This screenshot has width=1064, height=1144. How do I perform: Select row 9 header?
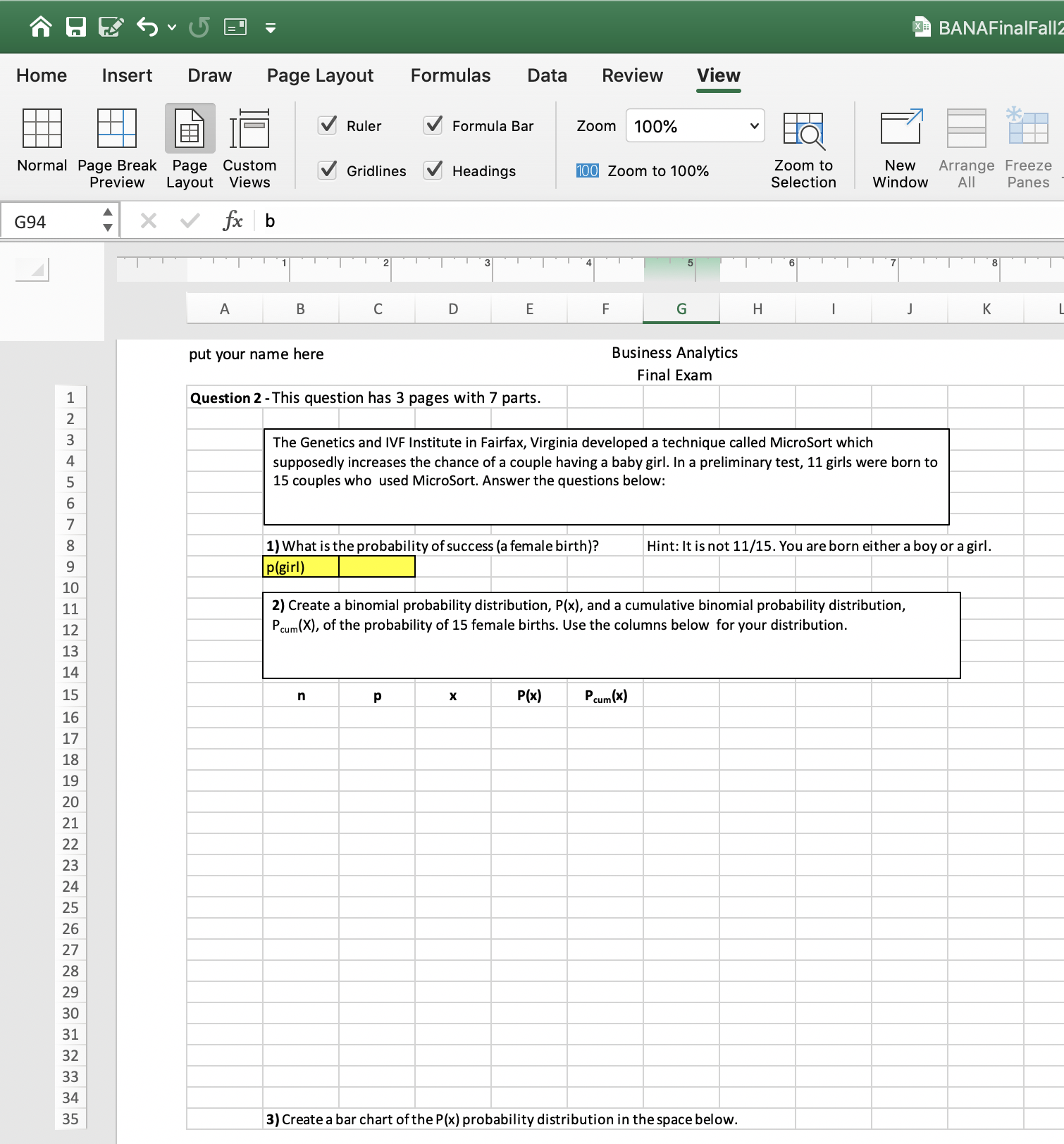[x=70, y=566]
